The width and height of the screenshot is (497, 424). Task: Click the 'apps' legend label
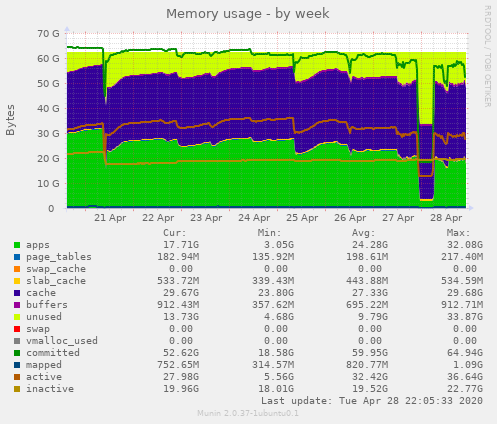point(38,245)
